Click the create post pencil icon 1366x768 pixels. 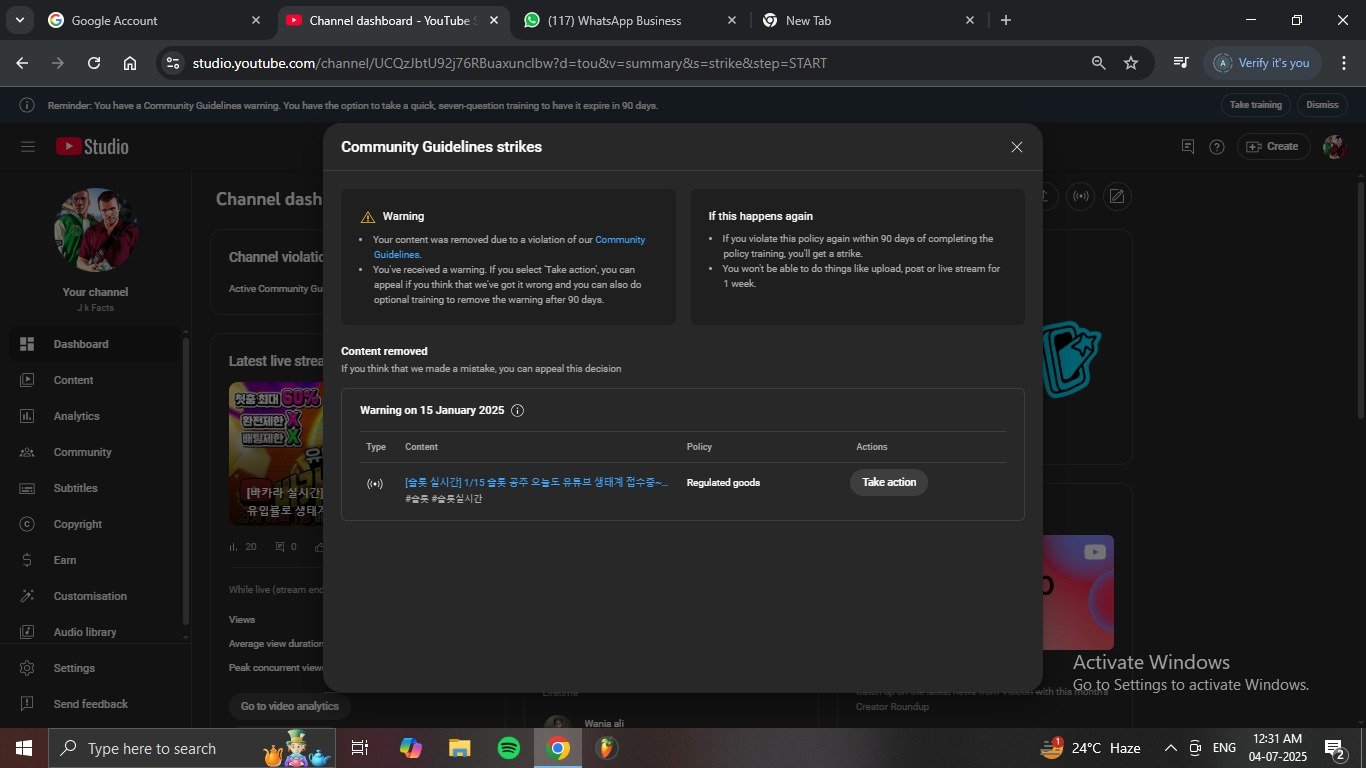1117,196
